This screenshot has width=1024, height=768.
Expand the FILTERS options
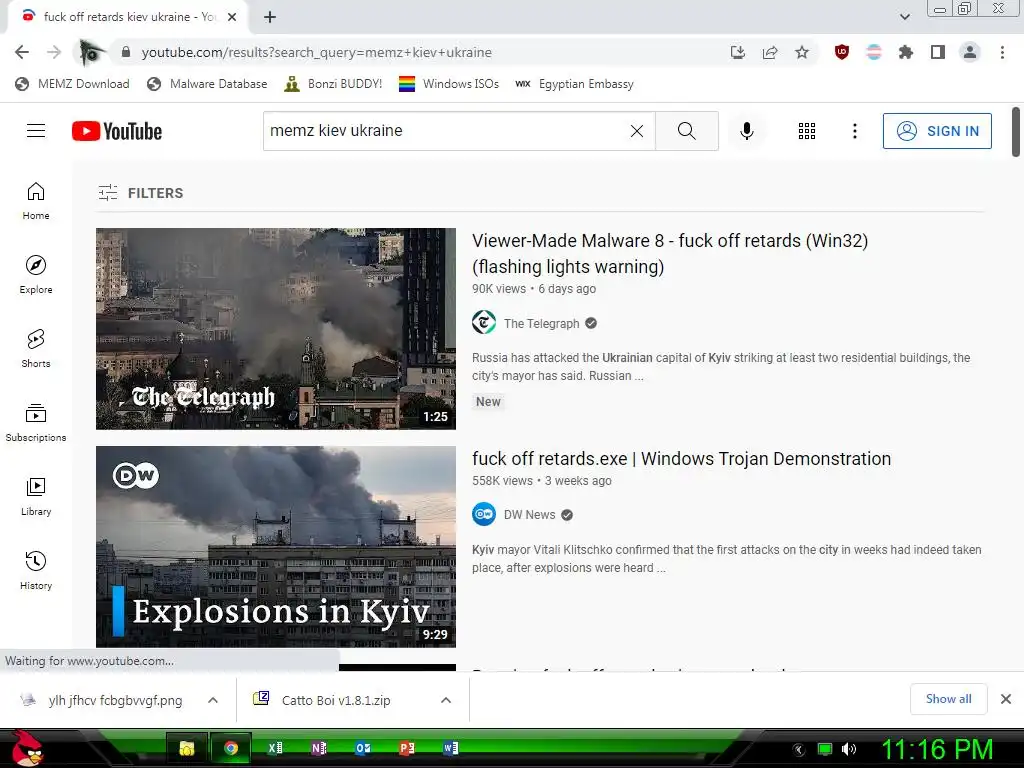click(x=141, y=193)
